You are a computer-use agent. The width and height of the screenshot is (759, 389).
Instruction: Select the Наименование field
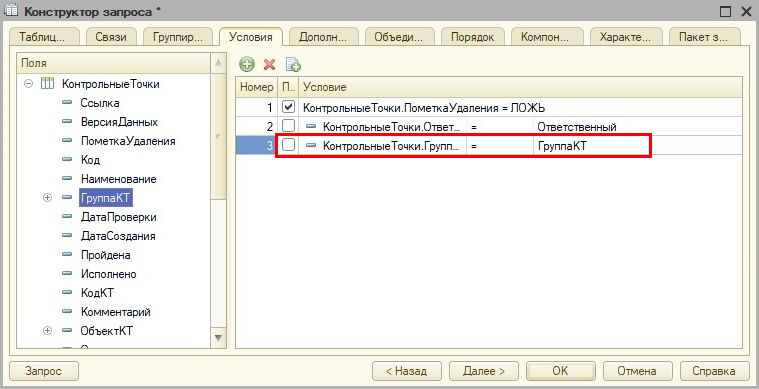119,179
